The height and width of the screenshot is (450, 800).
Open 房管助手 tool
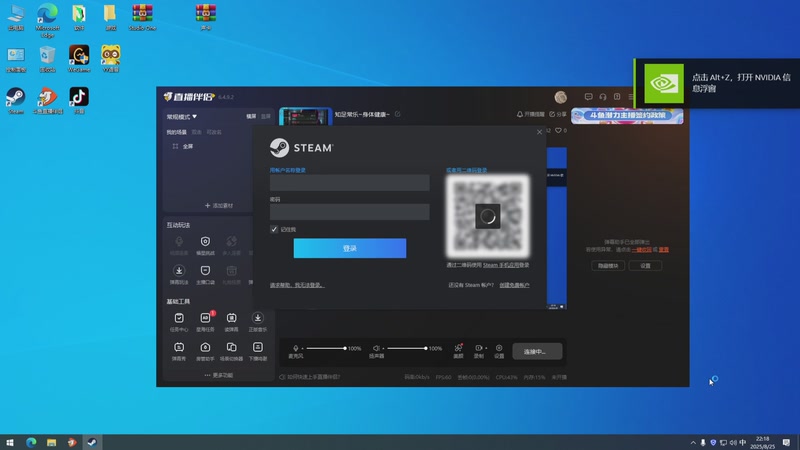[205, 351]
